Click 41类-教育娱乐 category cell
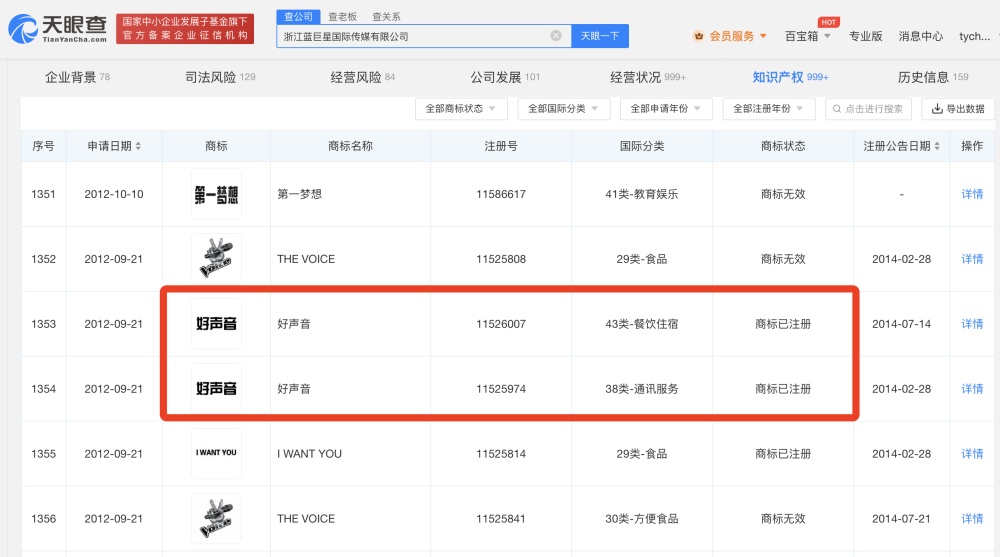This screenshot has width=1000, height=557. (642, 194)
